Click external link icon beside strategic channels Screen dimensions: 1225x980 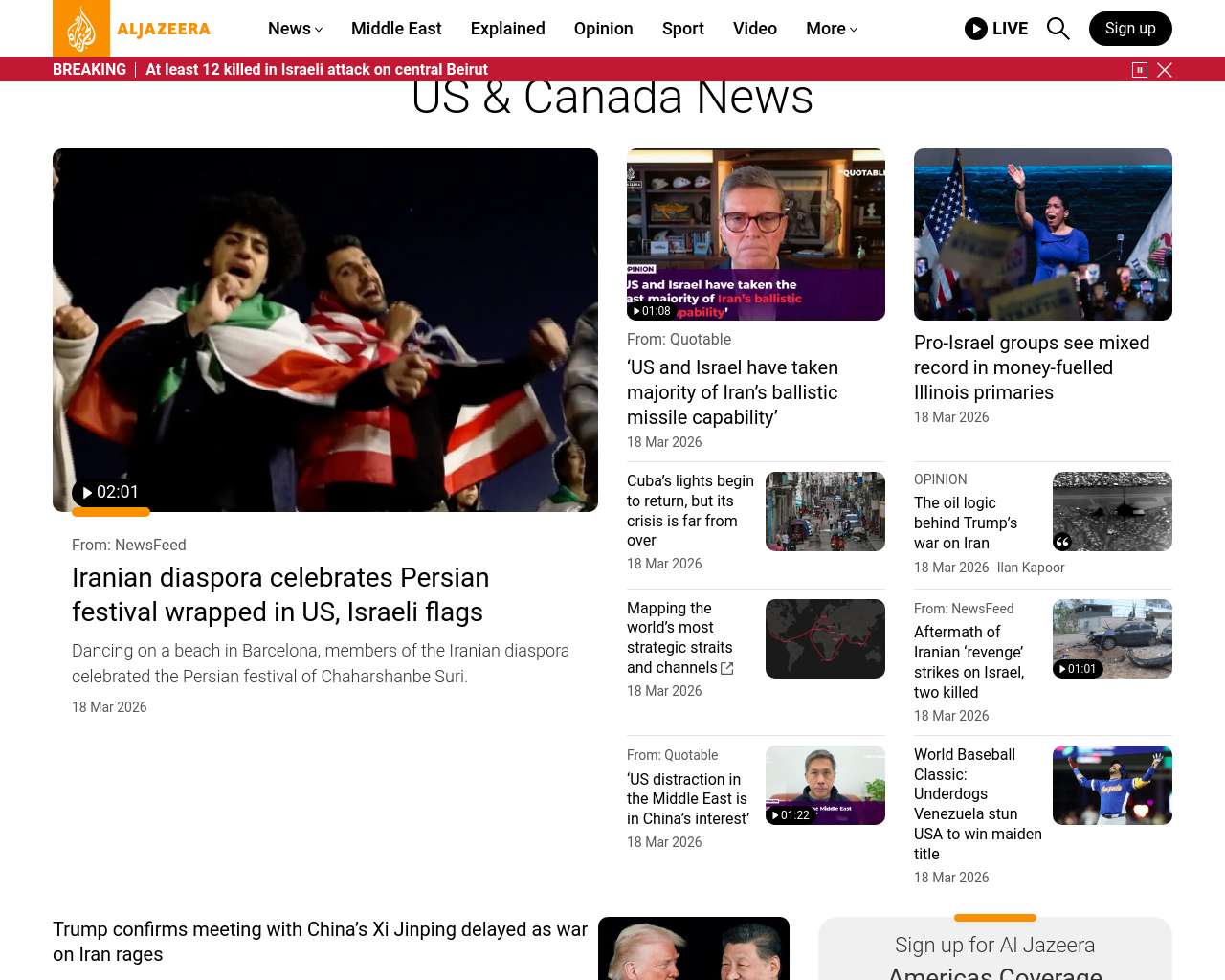click(x=727, y=669)
